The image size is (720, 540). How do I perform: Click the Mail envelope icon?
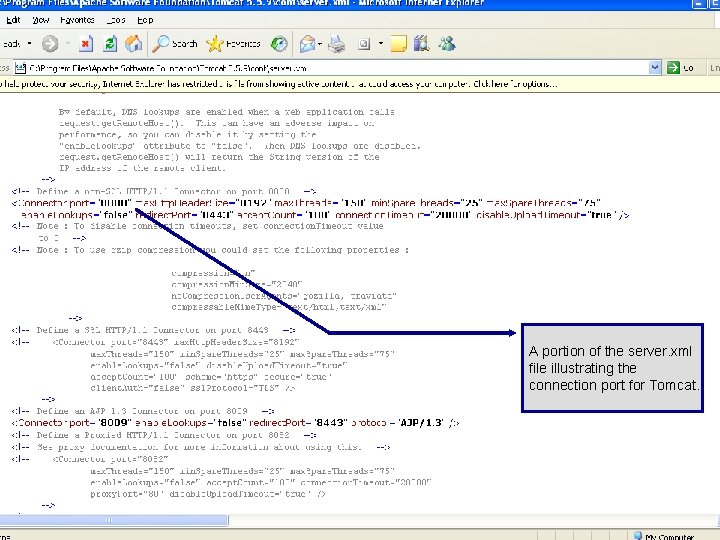point(308,44)
